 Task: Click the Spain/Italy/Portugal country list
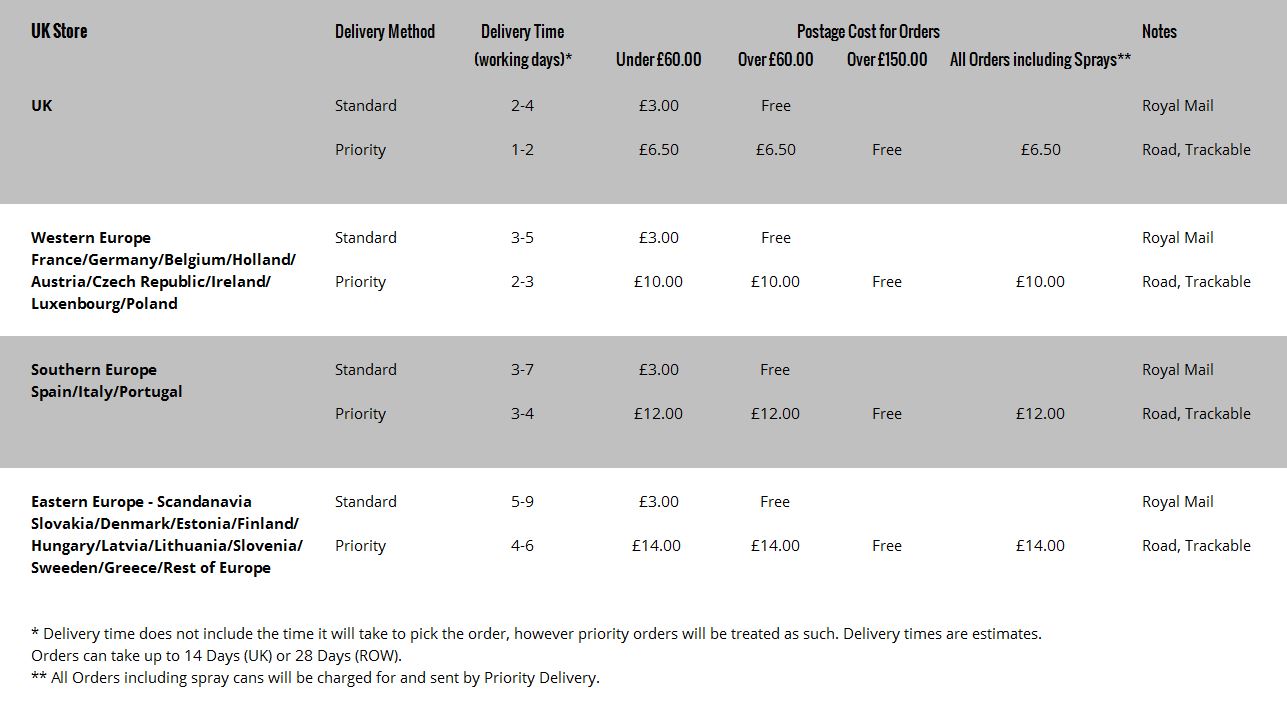click(107, 391)
